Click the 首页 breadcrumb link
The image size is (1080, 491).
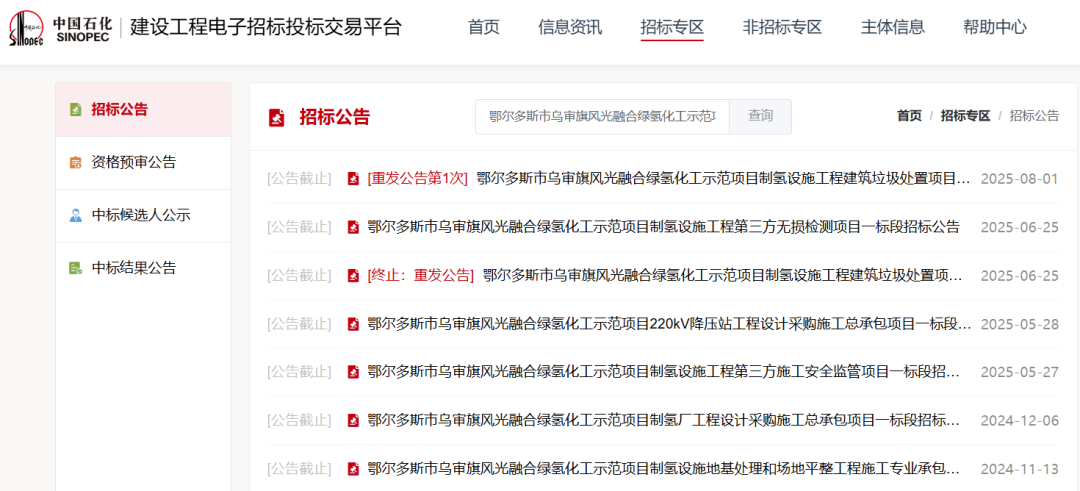click(x=909, y=116)
